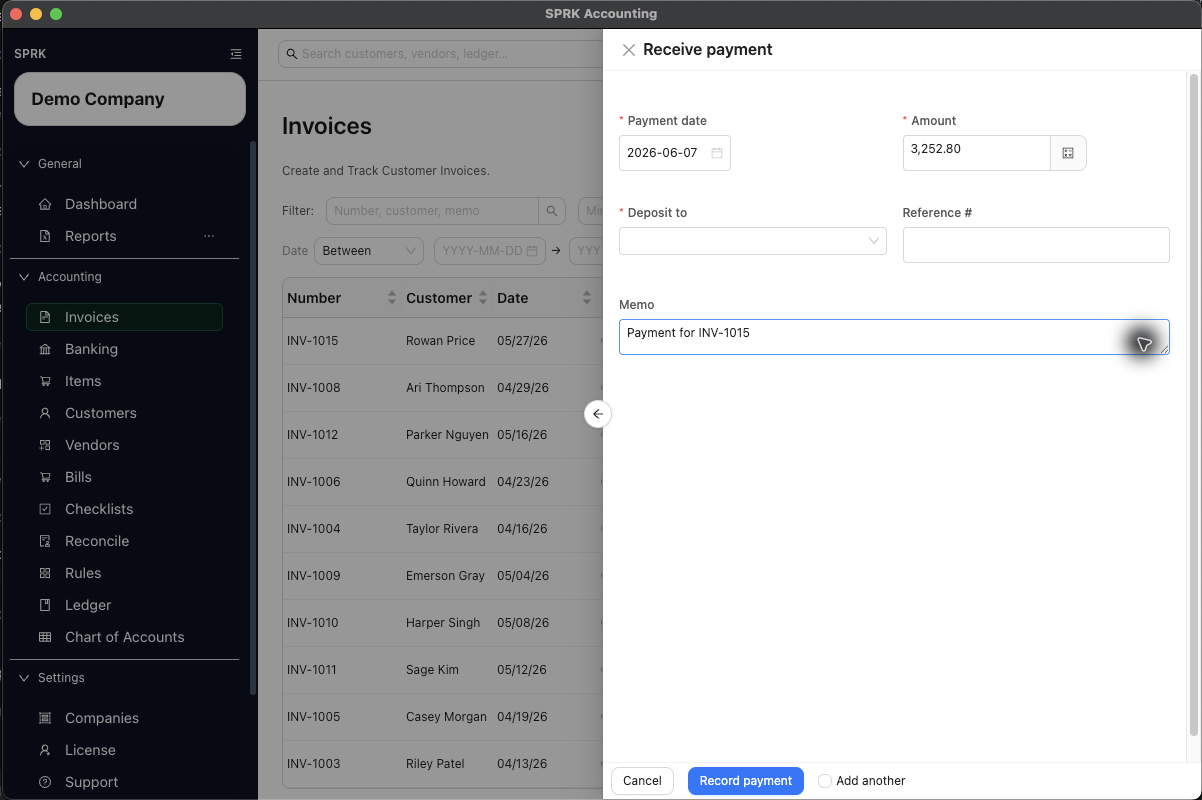
Task: Click the 05/27/26 date cell
Action: 522,341
